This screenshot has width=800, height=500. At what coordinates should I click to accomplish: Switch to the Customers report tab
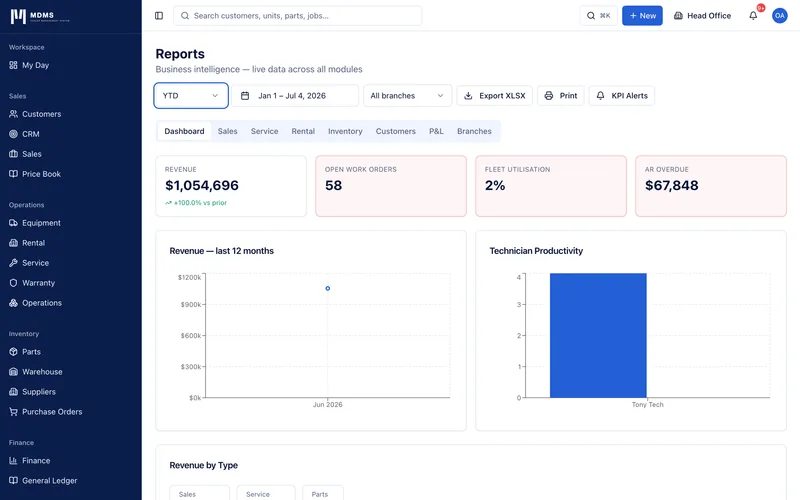tap(395, 131)
